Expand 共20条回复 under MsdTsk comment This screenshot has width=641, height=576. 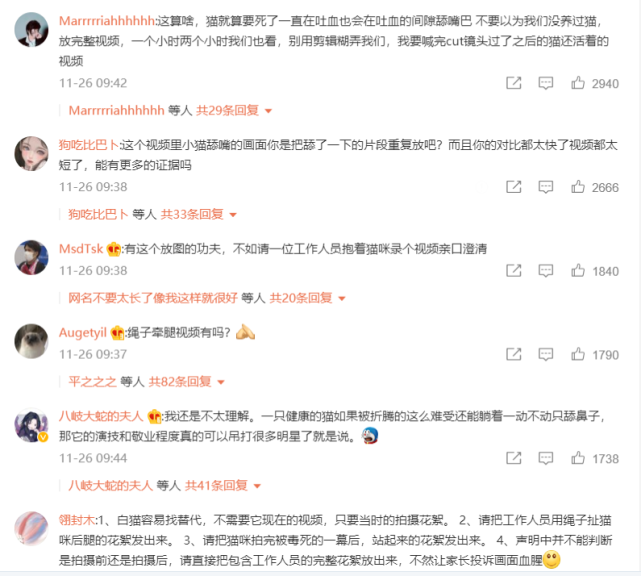[307, 298]
